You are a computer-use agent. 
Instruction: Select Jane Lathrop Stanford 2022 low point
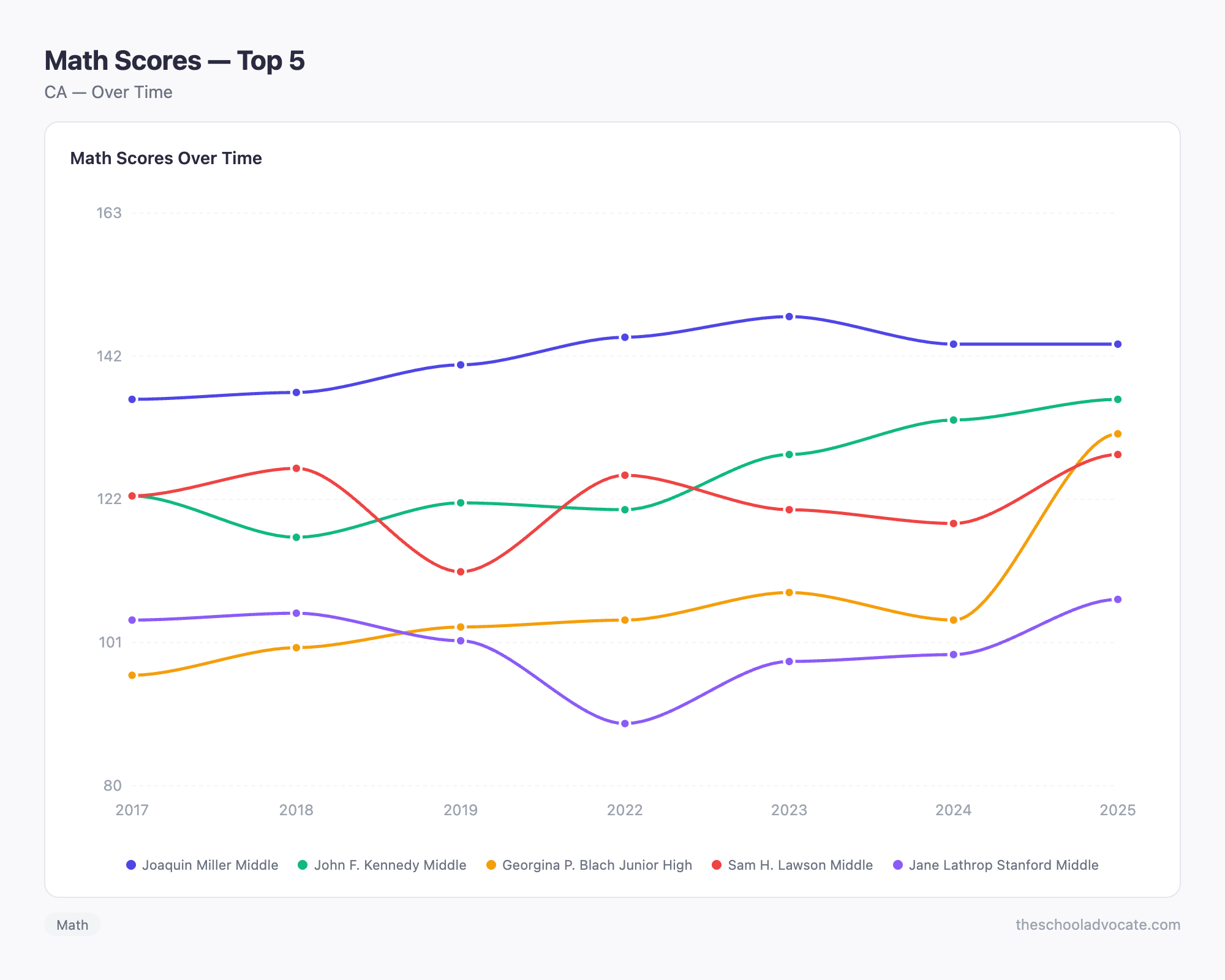[625, 723]
